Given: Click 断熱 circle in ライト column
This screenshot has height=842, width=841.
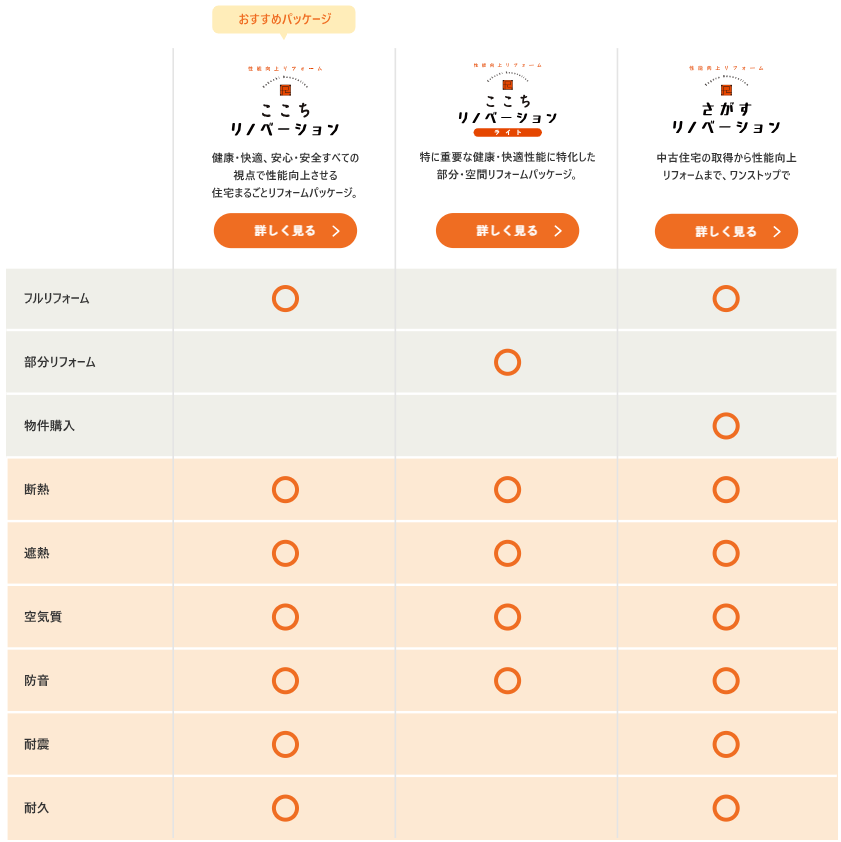Looking at the screenshot, I should click(508, 490).
